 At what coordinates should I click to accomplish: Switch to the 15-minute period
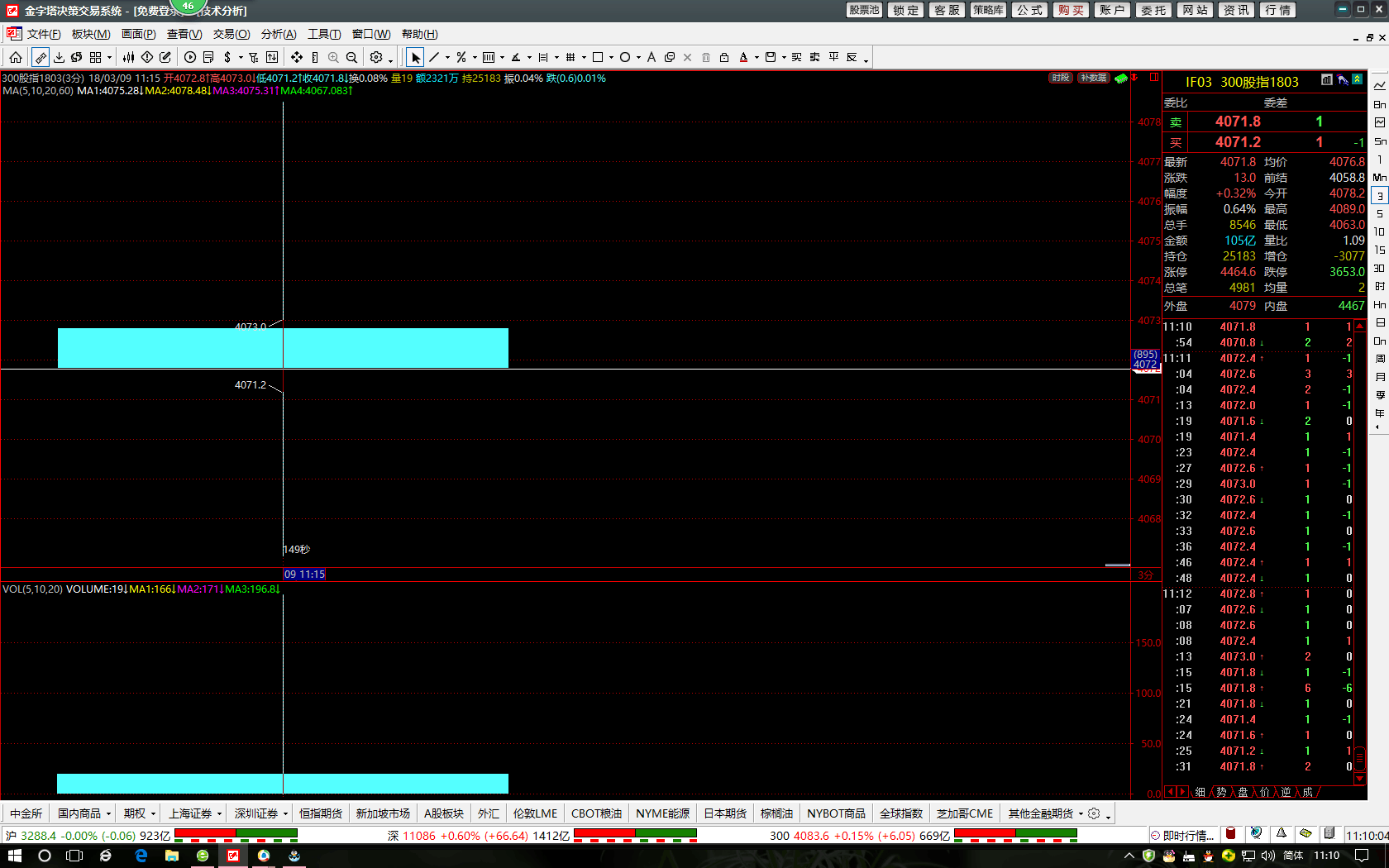(1379, 250)
